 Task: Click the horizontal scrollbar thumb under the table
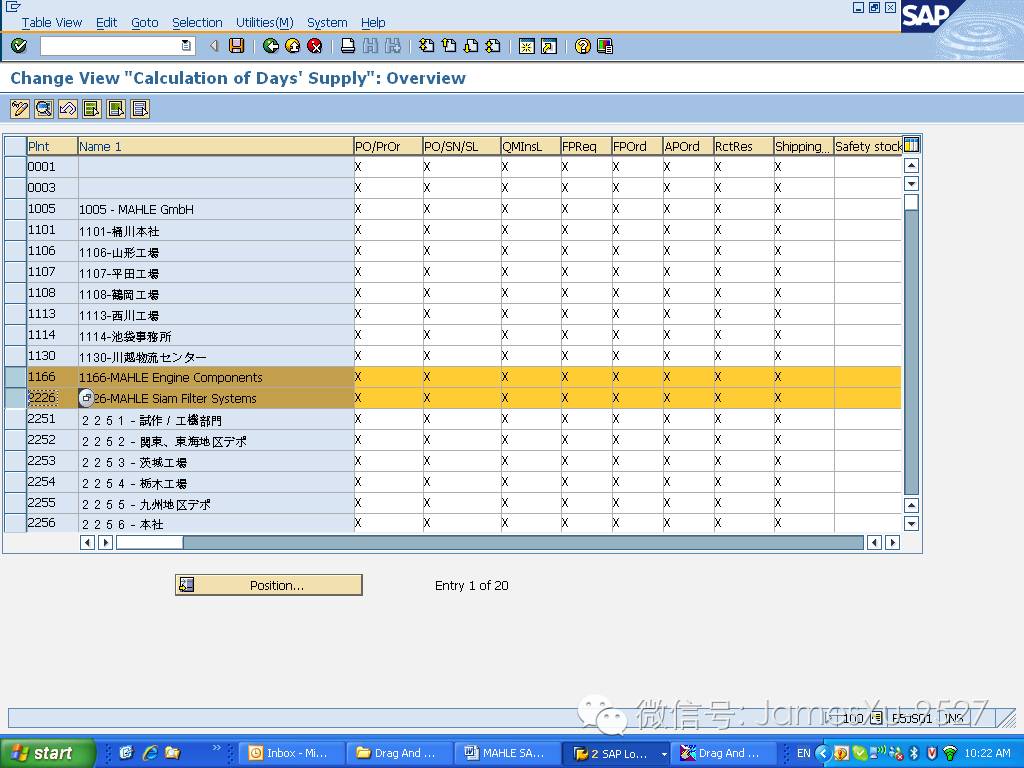point(150,543)
